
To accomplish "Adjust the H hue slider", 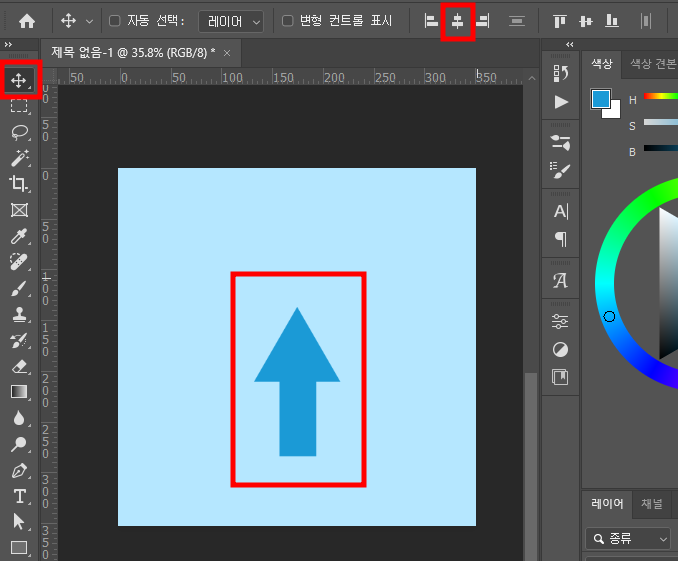I will pos(661,96).
